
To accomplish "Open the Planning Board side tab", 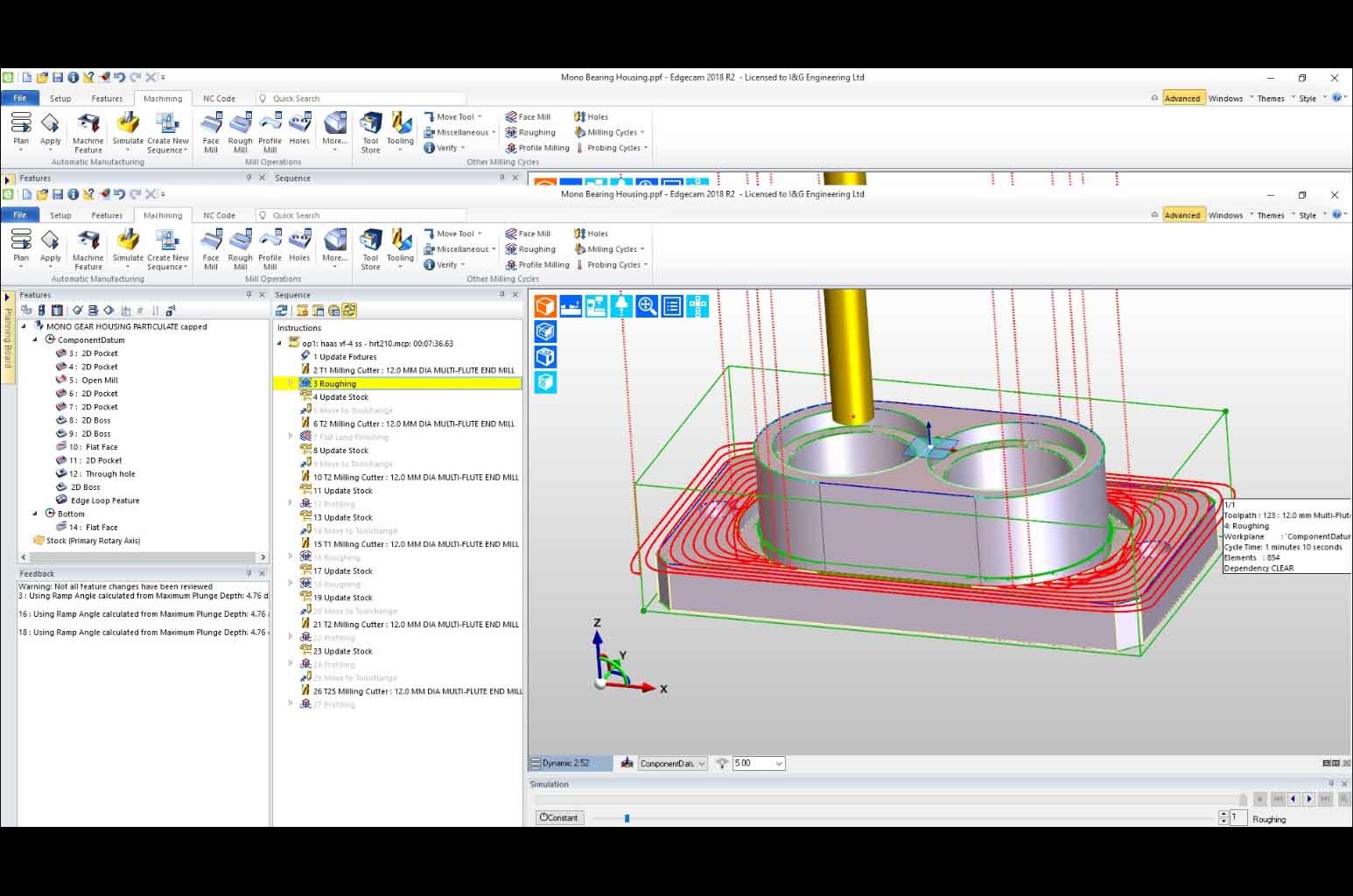I will 8,337.
